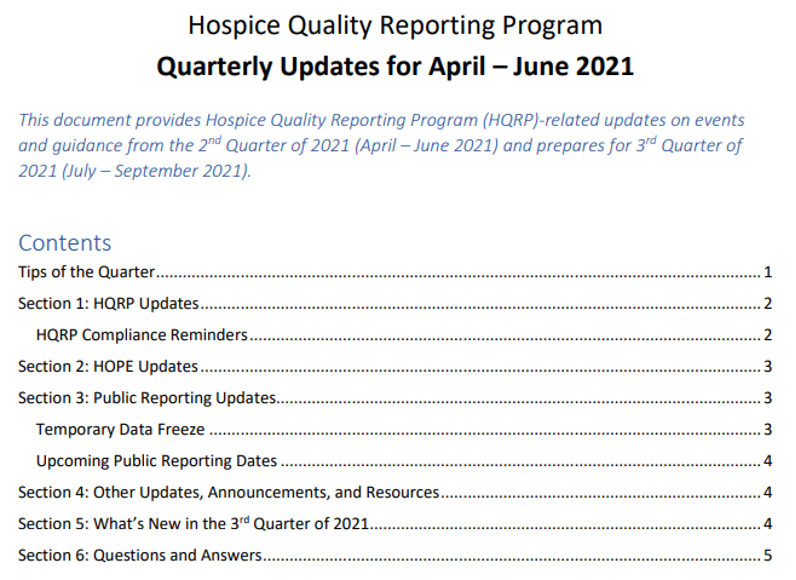
Task: Go to Section 1: HQRP Updates
Action: tap(109, 303)
